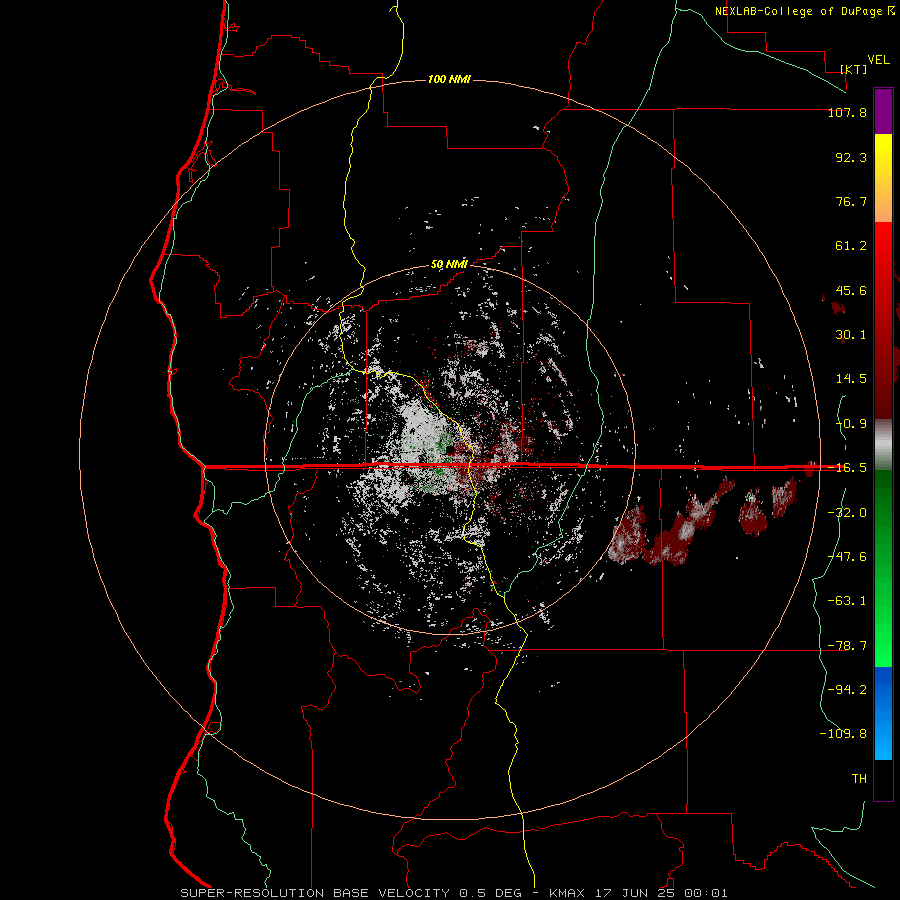Select the -16.5 scale value
Image resolution: width=900 pixels, height=900 pixels.
point(847,468)
